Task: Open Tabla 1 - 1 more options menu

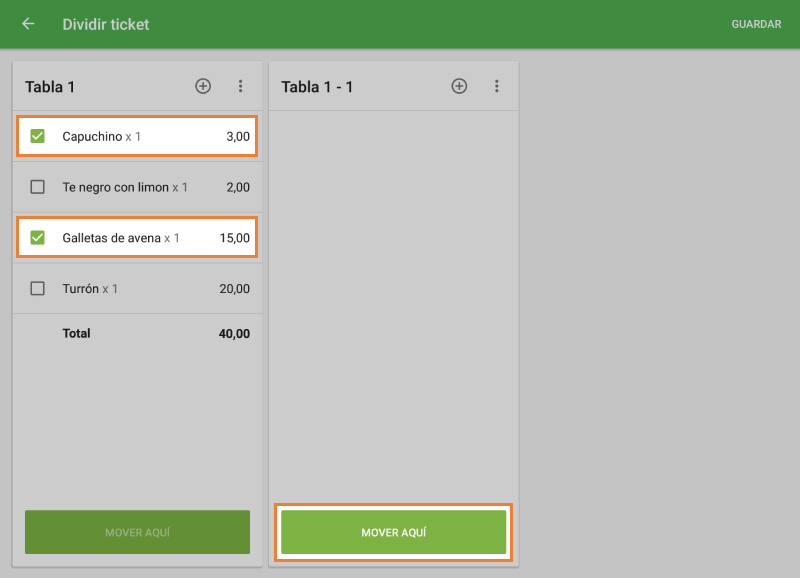Action: point(497,87)
